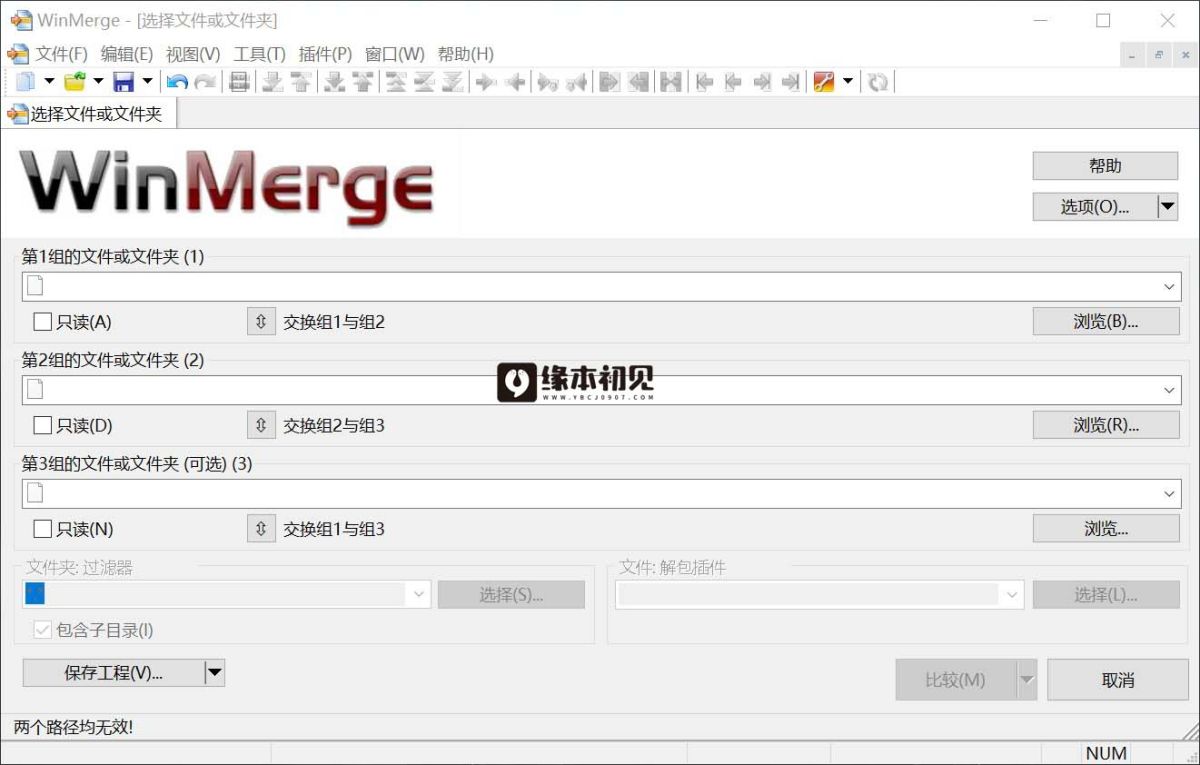1200x765 pixels.
Task: Open the dropdown arrow next to Open icon
Action: pos(98,82)
